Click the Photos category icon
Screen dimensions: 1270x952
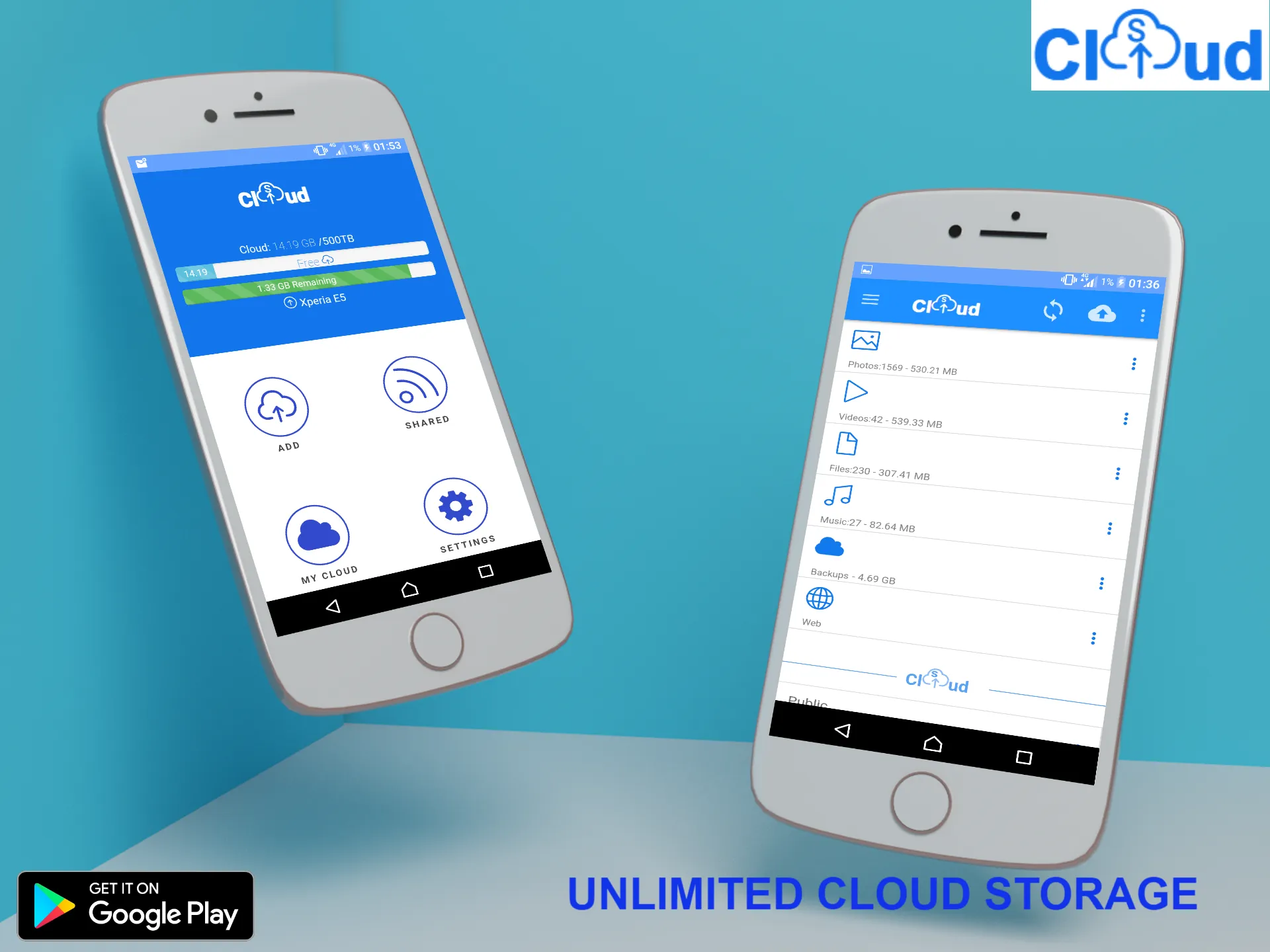point(865,340)
